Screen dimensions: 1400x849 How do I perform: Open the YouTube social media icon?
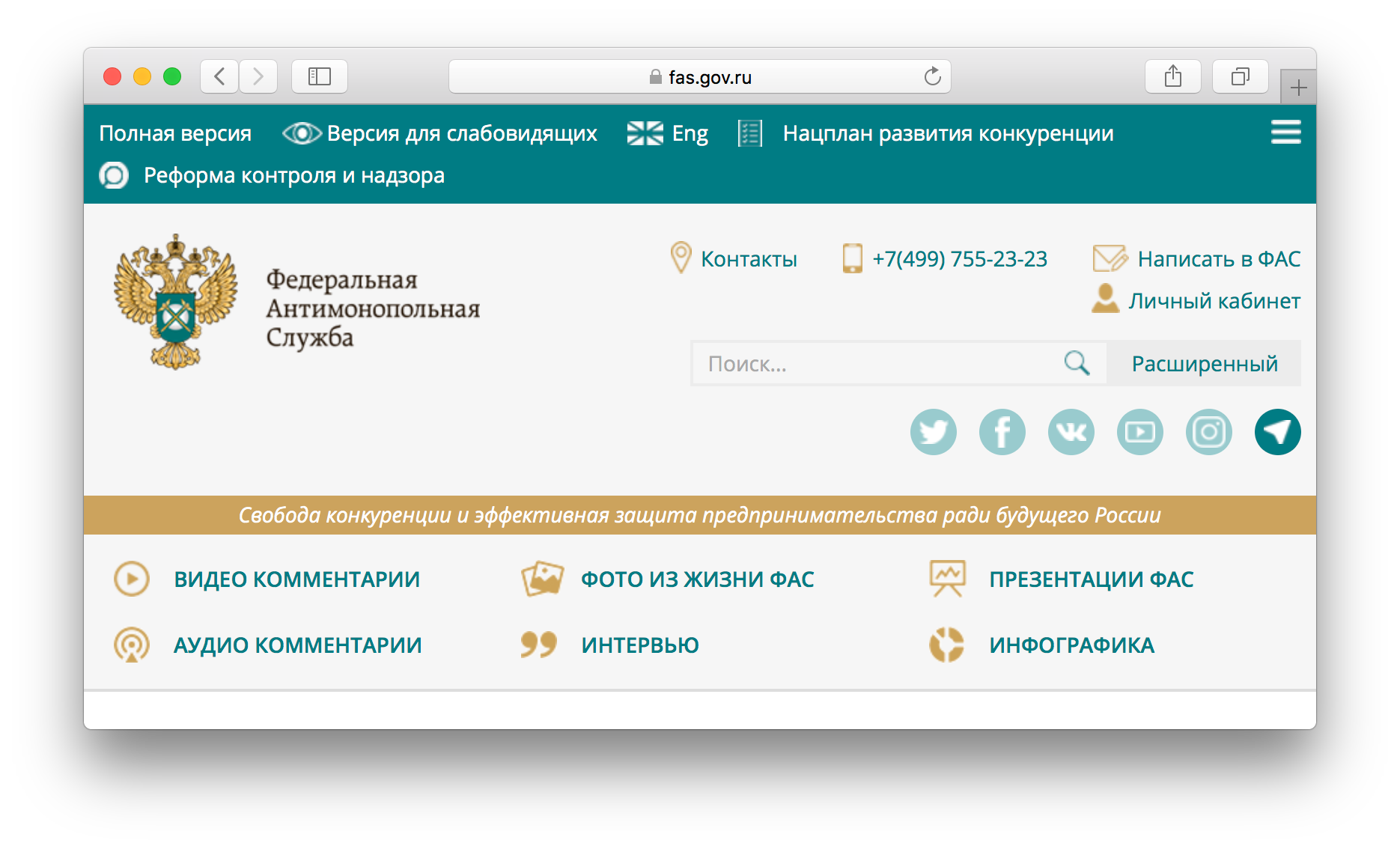(x=1139, y=432)
